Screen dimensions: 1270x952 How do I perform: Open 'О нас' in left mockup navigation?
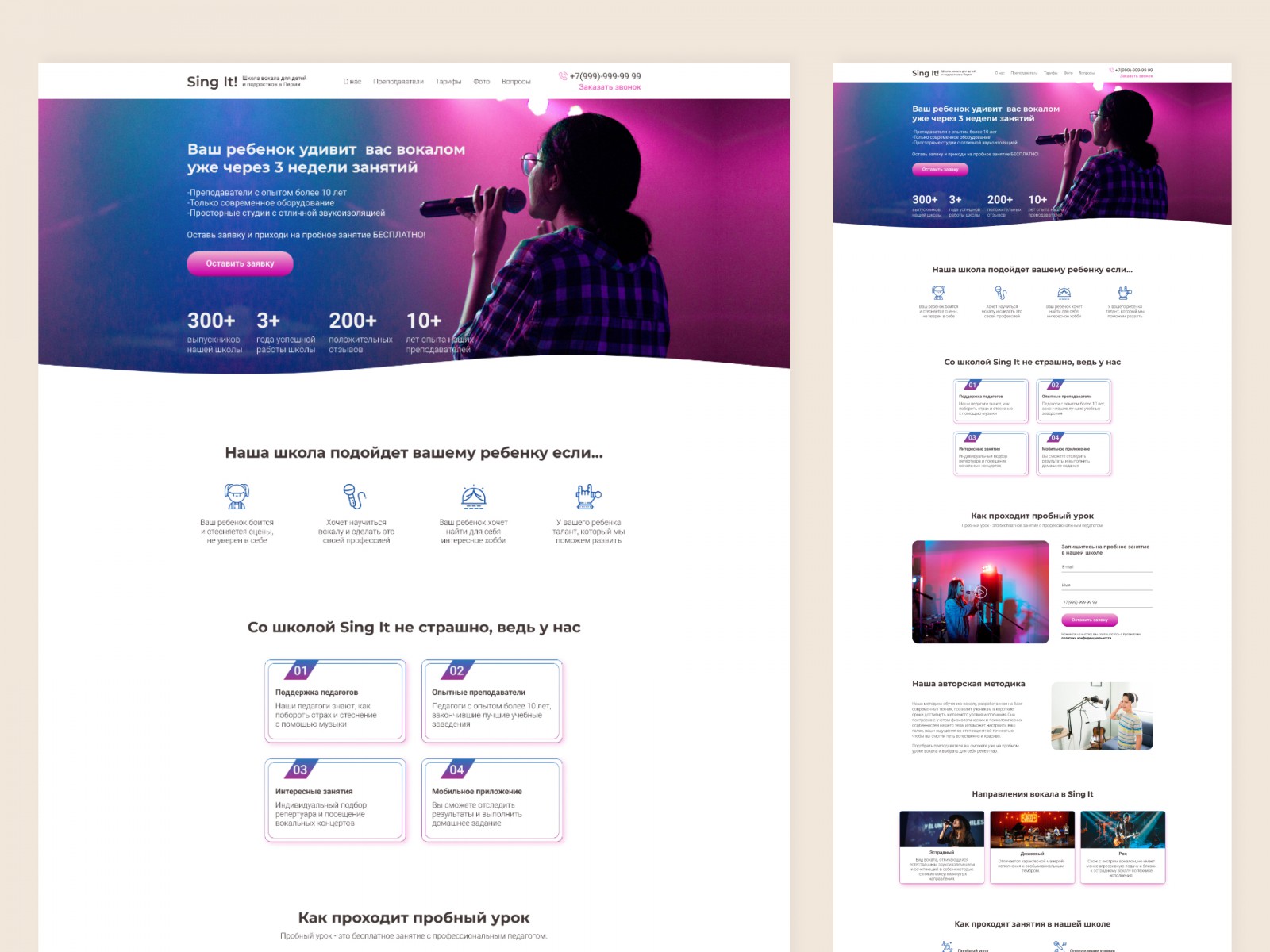tap(352, 82)
